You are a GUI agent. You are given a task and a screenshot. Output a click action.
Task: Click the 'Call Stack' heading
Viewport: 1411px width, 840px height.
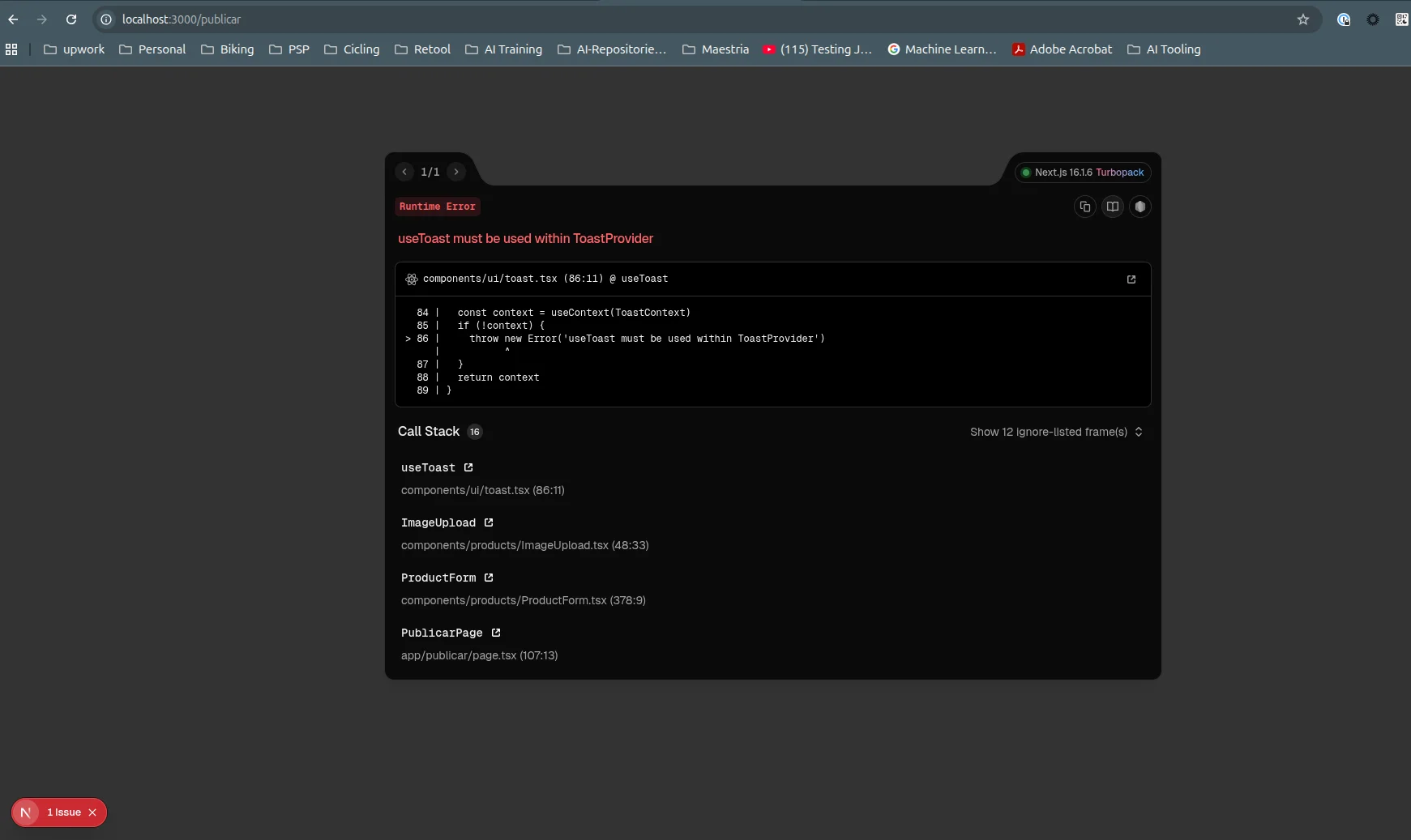tap(429, 431)
